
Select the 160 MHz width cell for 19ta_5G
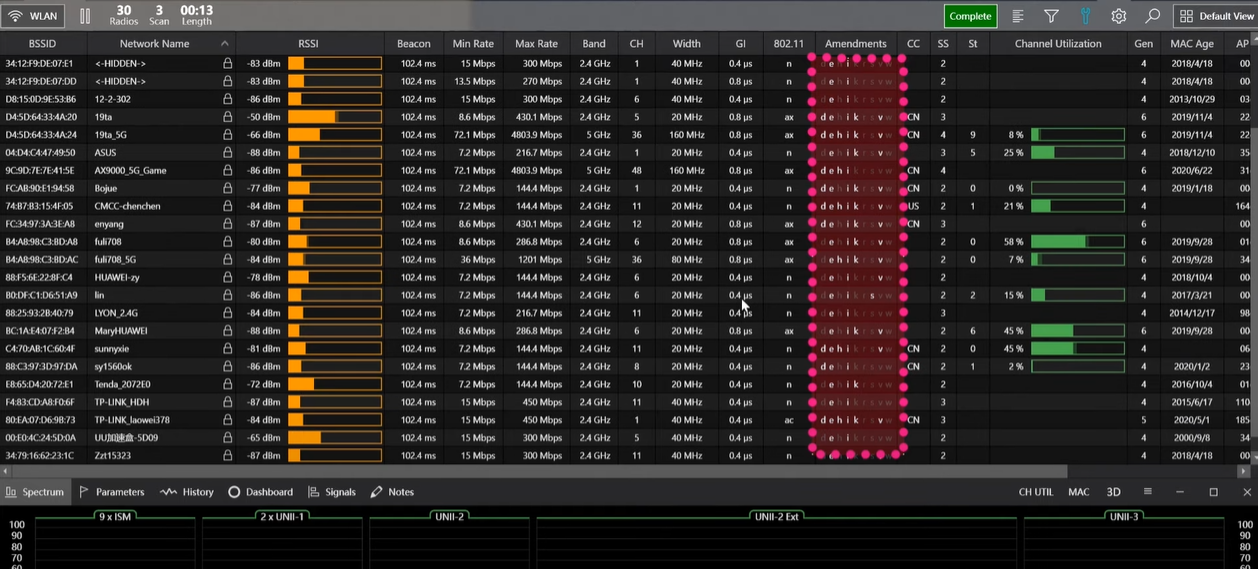tap(687, 135)
